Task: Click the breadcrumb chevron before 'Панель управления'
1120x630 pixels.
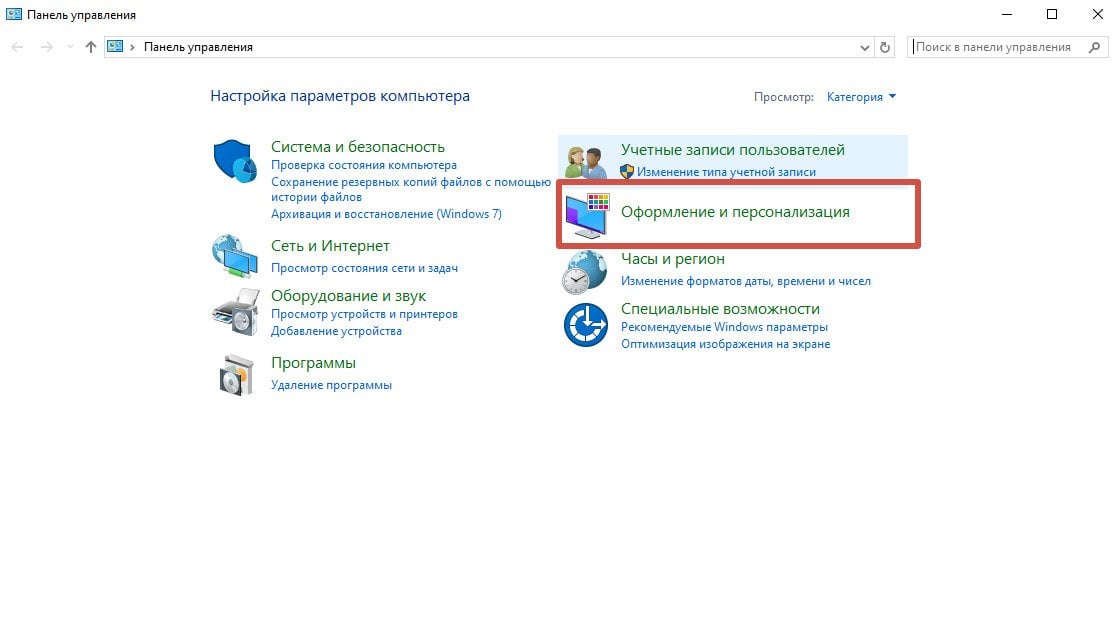Action: pyautogui.click(x=132, y=47)
